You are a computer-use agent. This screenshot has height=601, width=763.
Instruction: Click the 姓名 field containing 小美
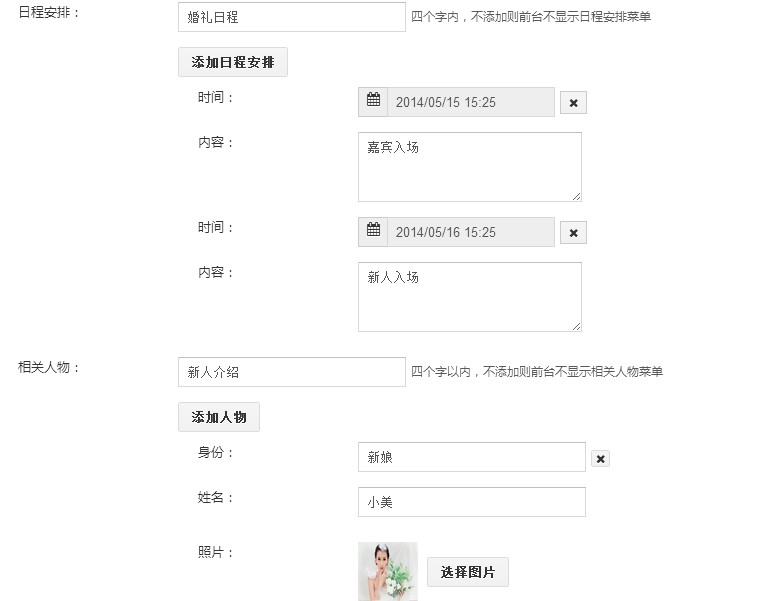[471, 502]
